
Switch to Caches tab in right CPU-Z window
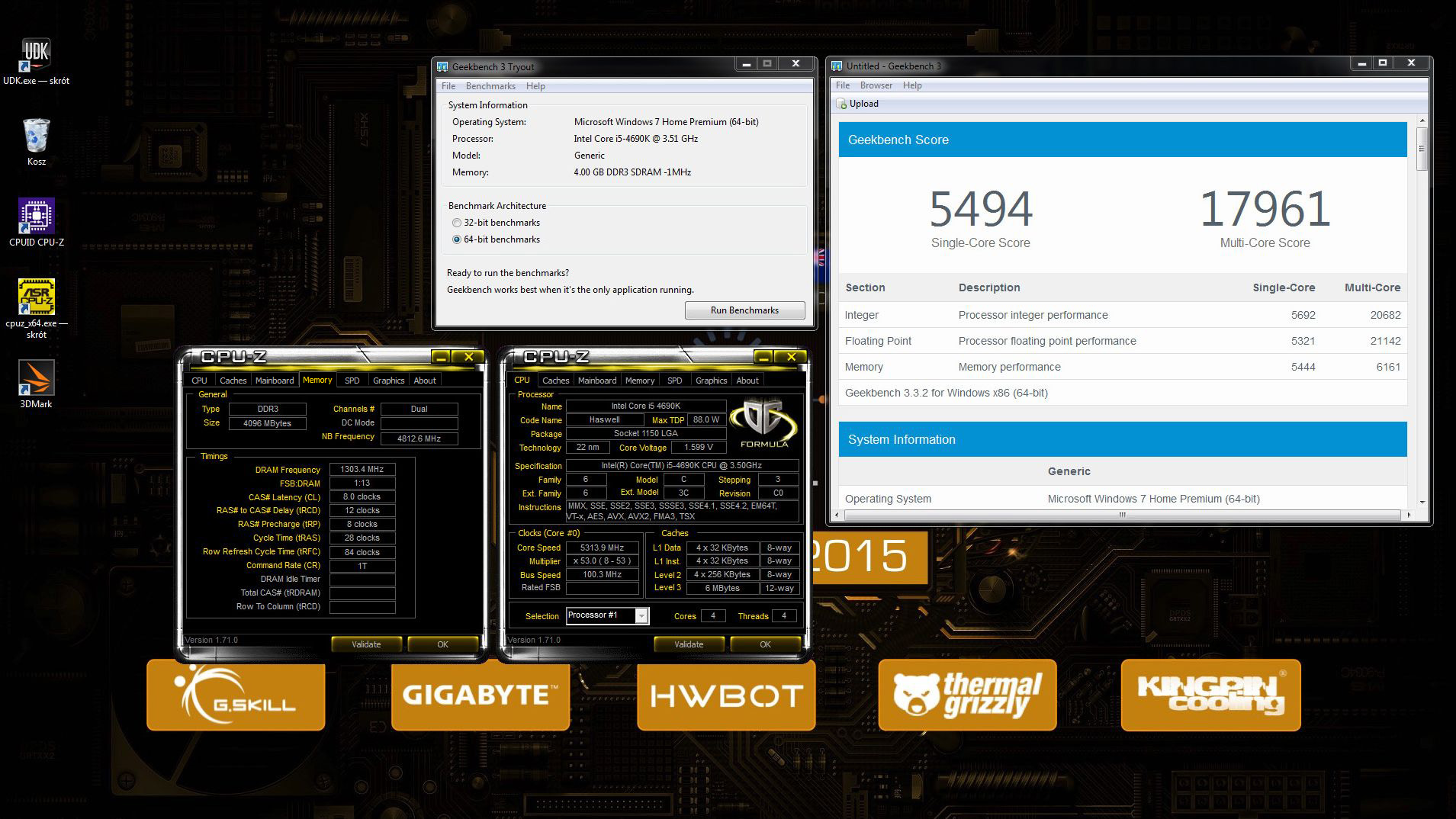coord(555,381)
